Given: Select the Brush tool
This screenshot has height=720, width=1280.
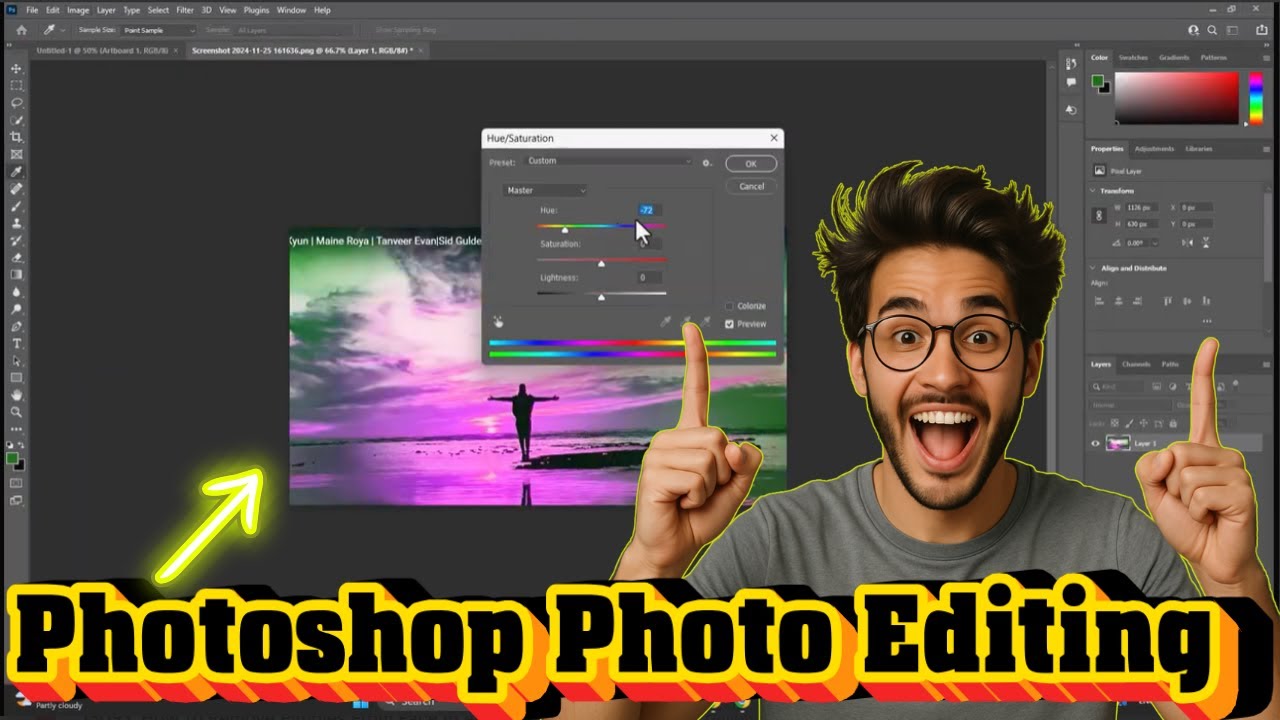Looking at the screenshot, I should point(17,206).
